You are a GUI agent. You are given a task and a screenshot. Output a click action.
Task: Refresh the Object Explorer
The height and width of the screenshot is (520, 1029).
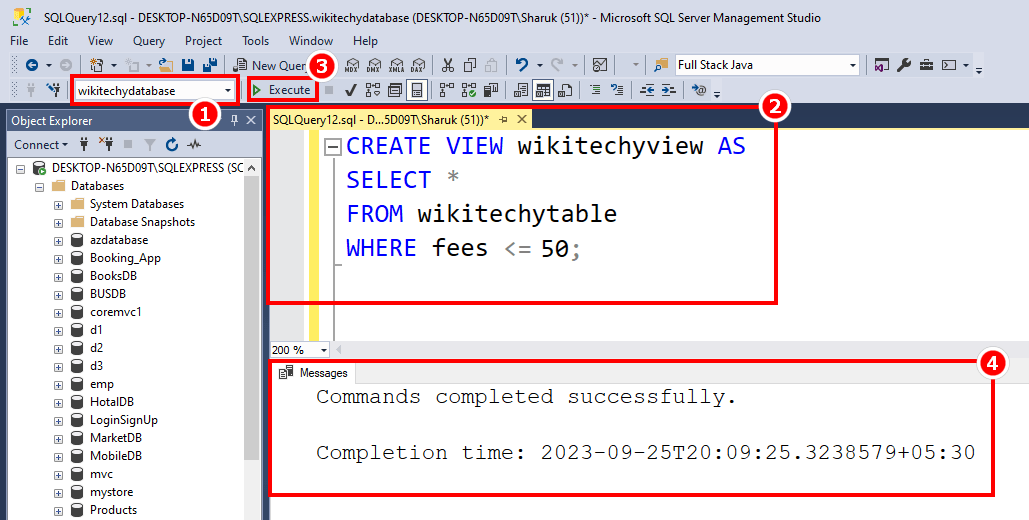[x=172, y=144]
